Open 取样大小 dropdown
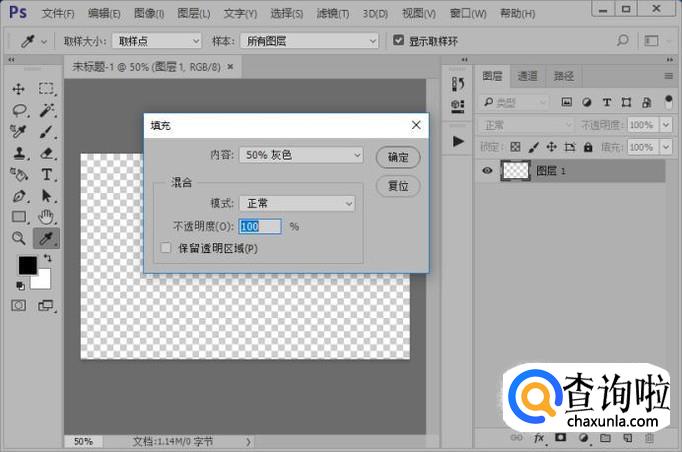 click(157, 41)
